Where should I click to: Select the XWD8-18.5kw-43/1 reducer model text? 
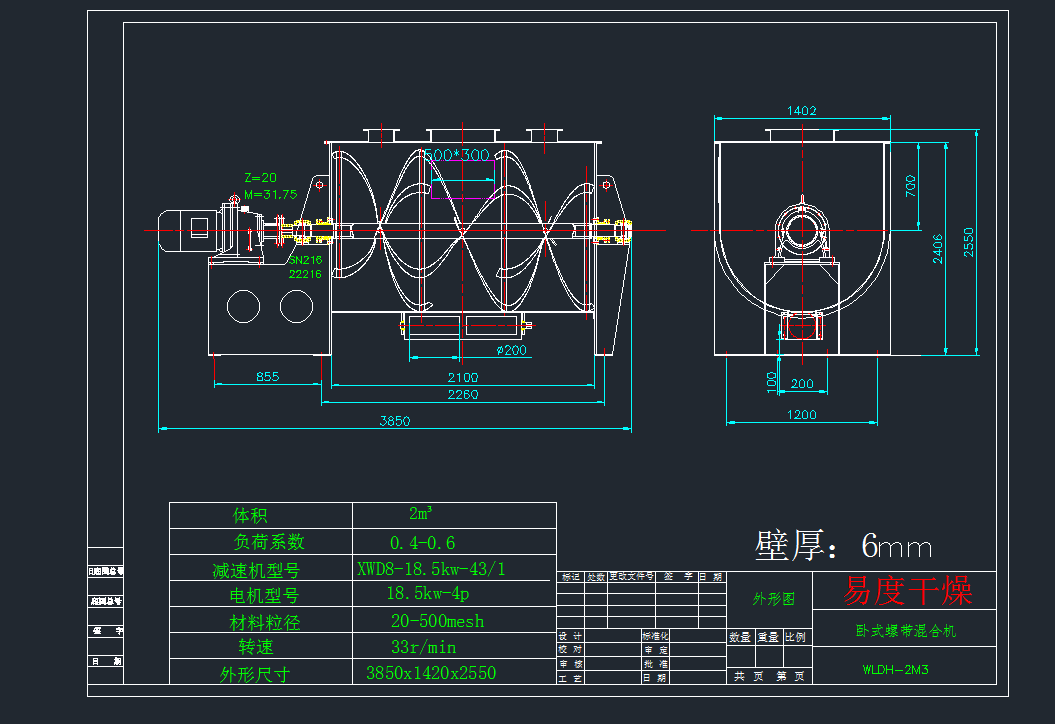431,569
